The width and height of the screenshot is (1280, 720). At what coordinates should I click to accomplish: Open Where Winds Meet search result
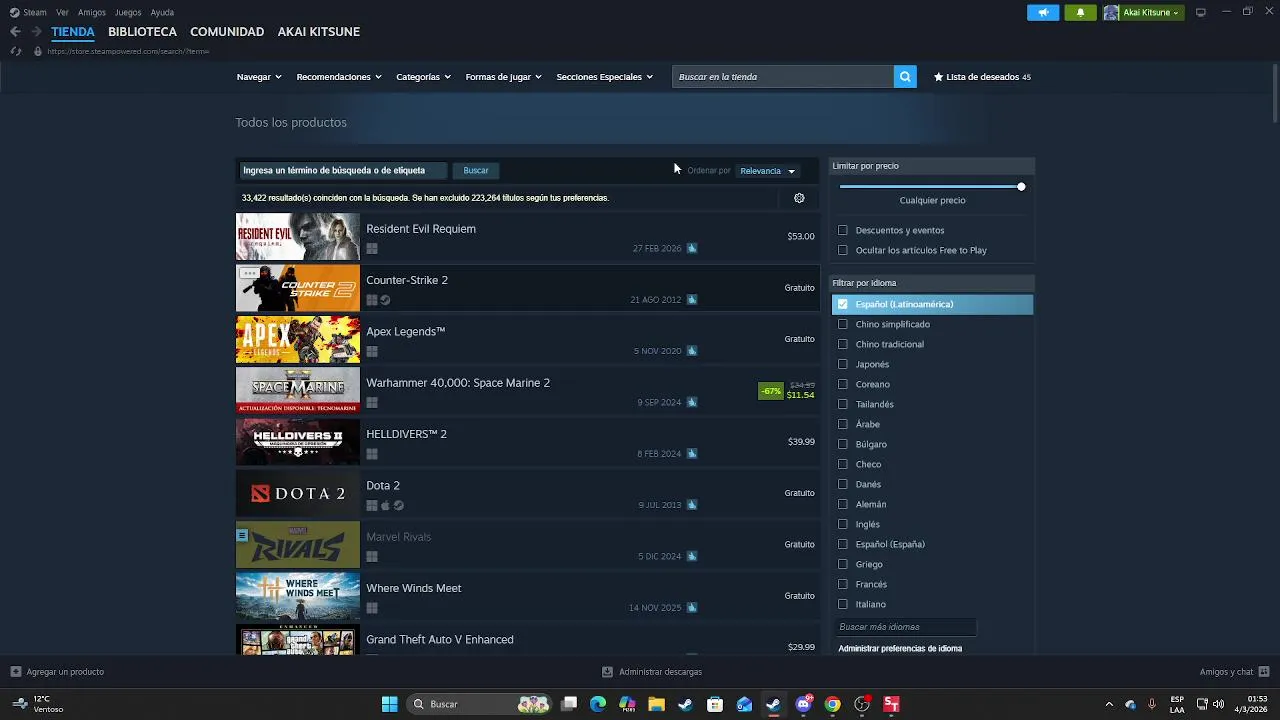(x=528, y=596)
